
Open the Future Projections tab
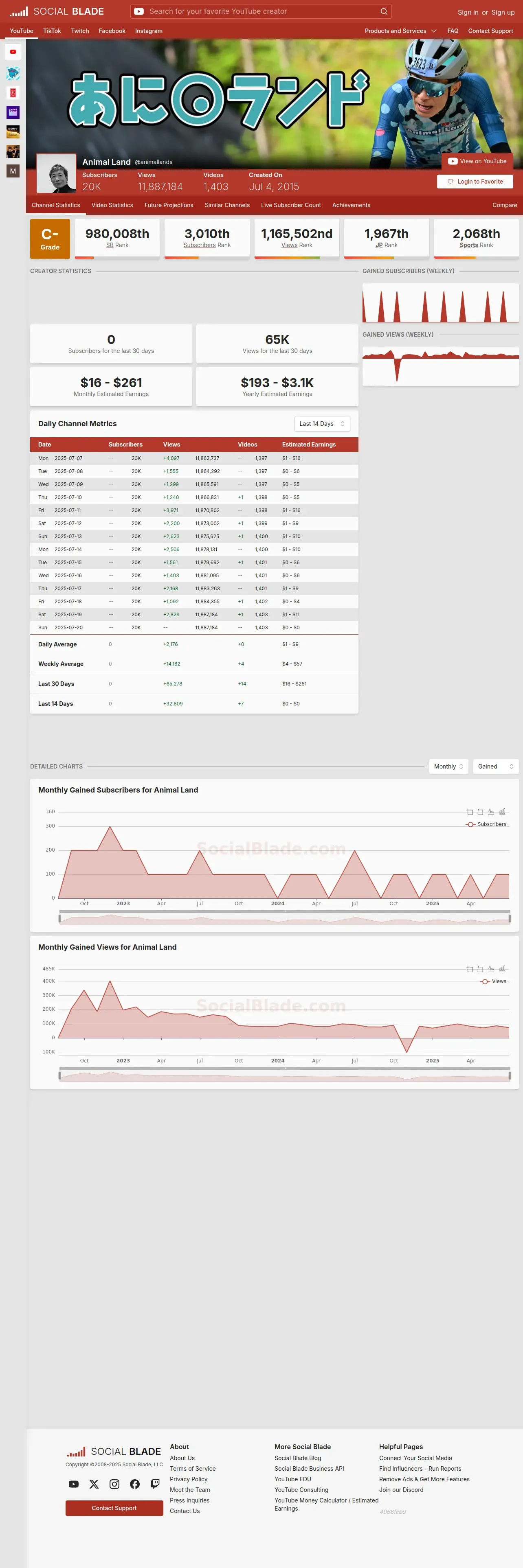click(169, 205)
